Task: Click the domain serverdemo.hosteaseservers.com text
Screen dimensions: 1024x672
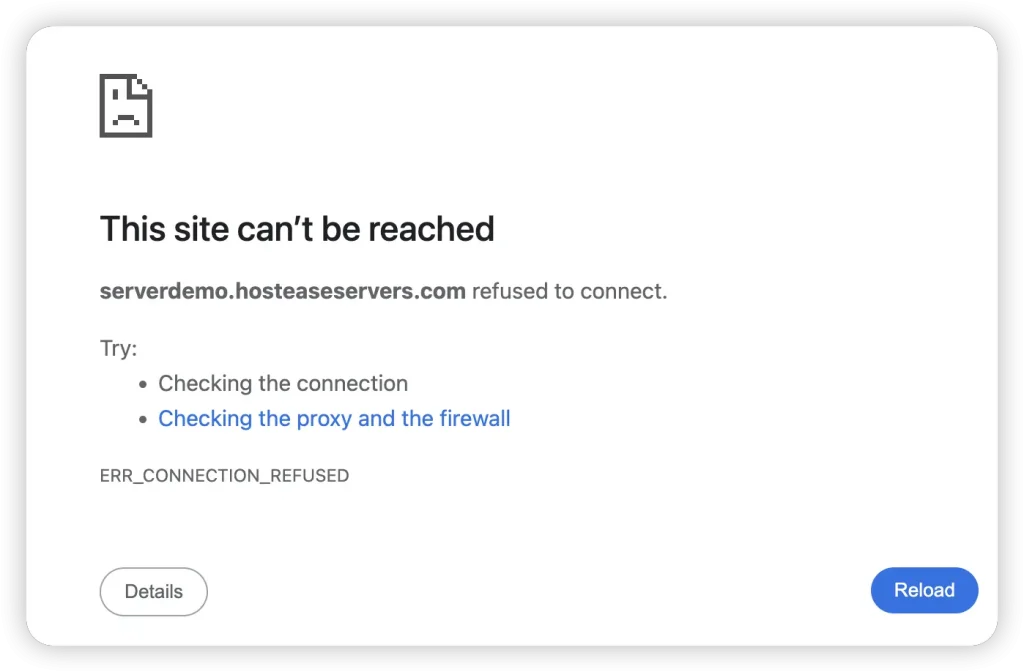Action: click(282, 291)
